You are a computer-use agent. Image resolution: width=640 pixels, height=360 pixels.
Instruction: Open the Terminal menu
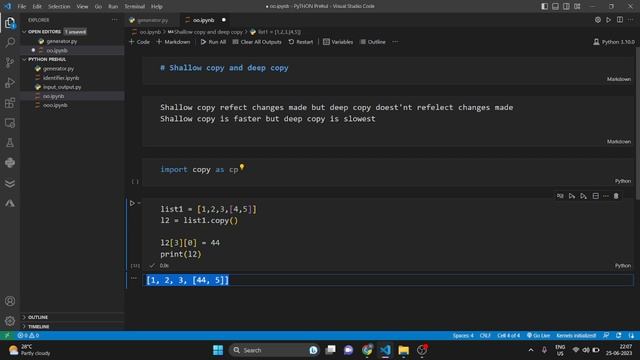point(135,7)
